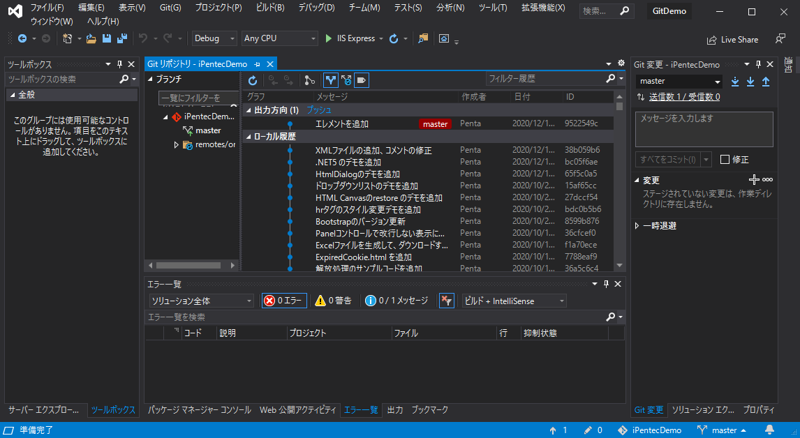Click the フィルター履歴 filter field
800x438 pixels.
click(545, 79)
